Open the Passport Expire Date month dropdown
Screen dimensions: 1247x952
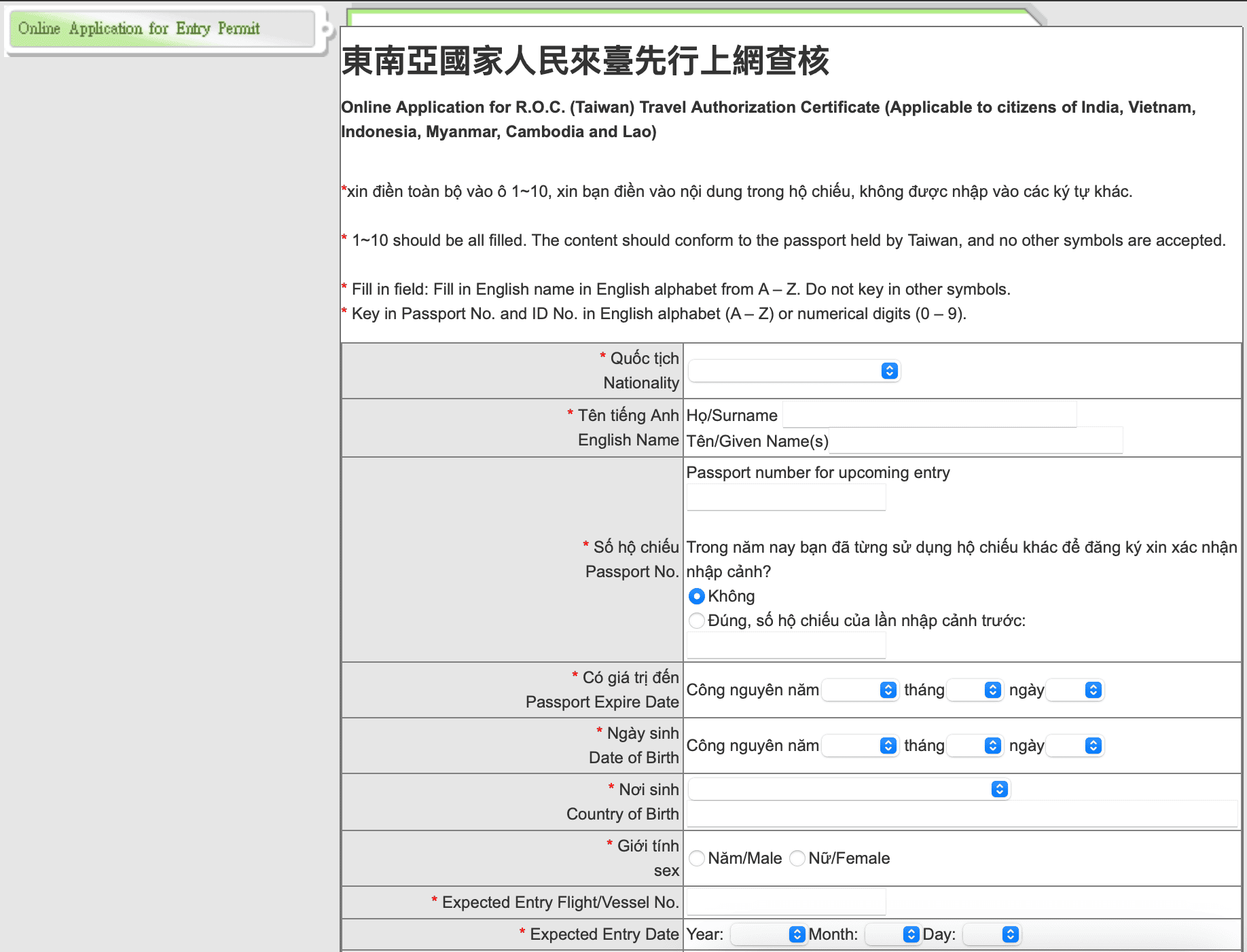click(975, 690)
